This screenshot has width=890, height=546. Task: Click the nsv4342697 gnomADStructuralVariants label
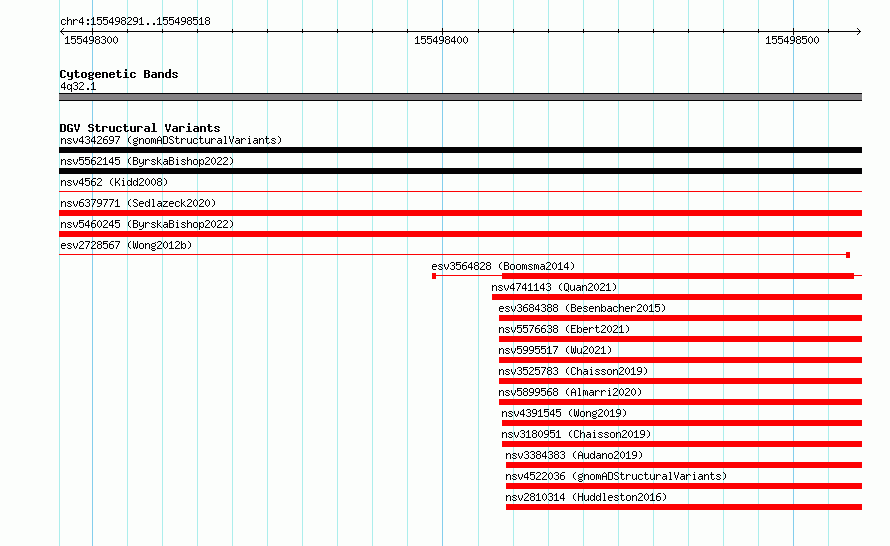171,140
